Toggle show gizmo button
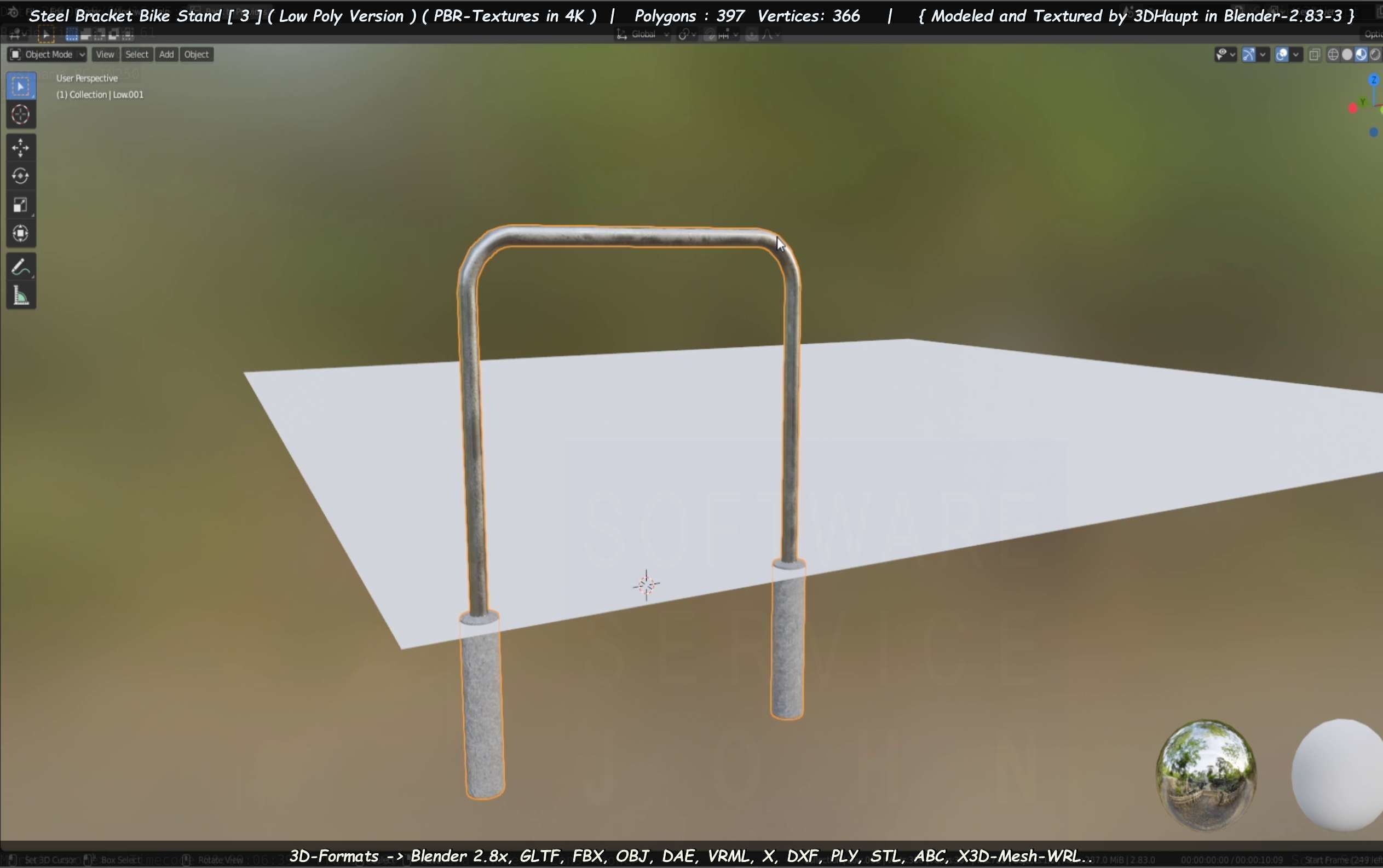 pos(1249,55)
